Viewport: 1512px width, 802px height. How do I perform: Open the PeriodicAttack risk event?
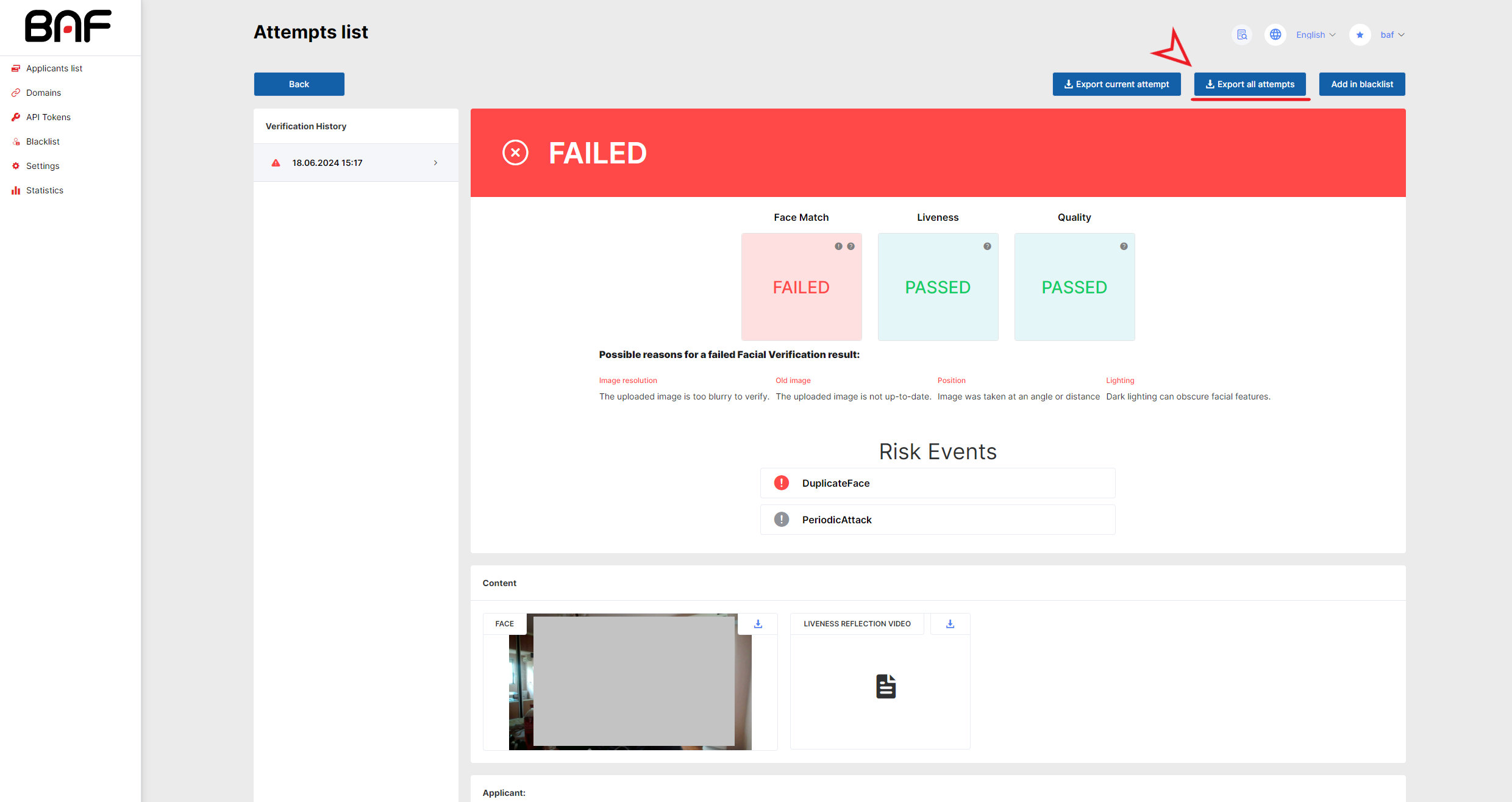point(938,520)
